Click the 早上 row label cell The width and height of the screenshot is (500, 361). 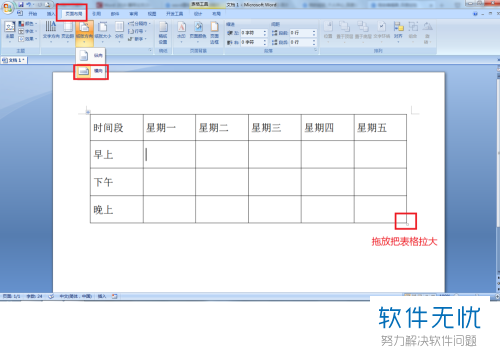coord(117,154)
